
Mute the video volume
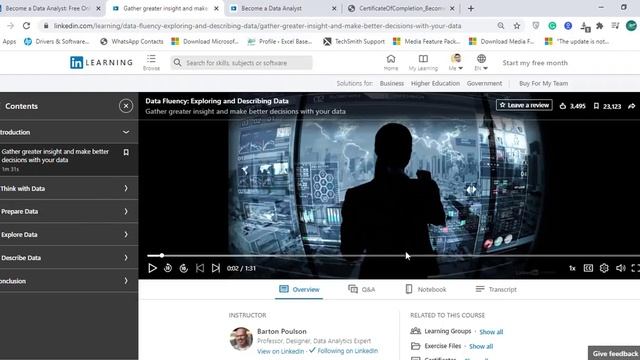click(x=620, y=268)
